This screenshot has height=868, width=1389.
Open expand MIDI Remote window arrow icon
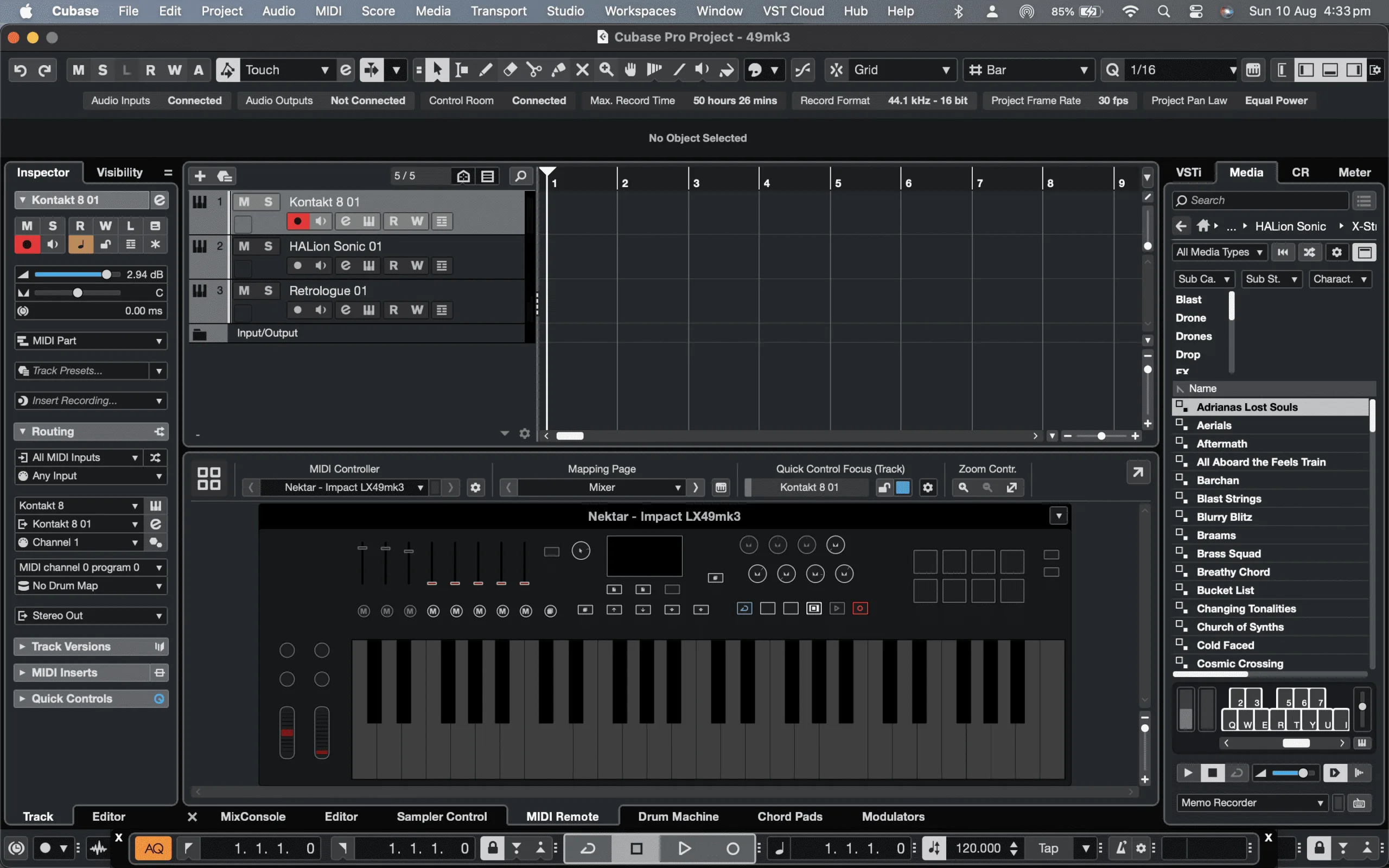click(1138, 473)
